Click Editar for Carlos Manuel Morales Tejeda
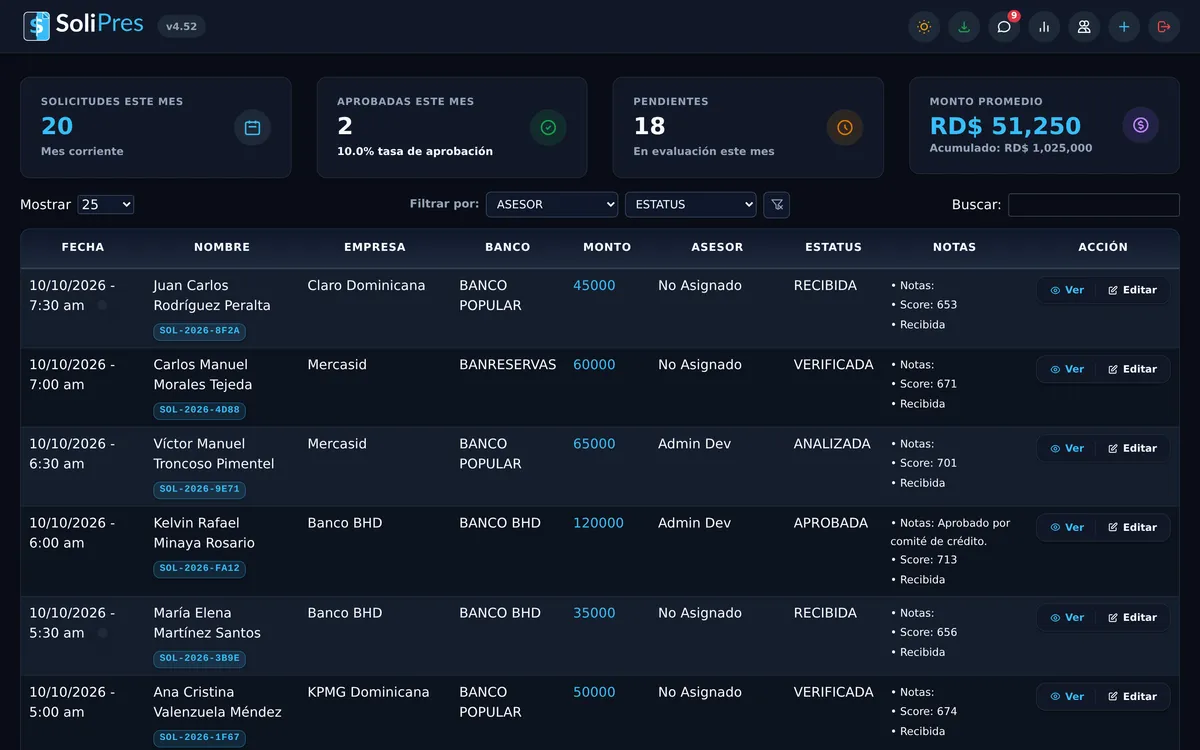Screen dimensions: 1200x750 [1132, 369]
